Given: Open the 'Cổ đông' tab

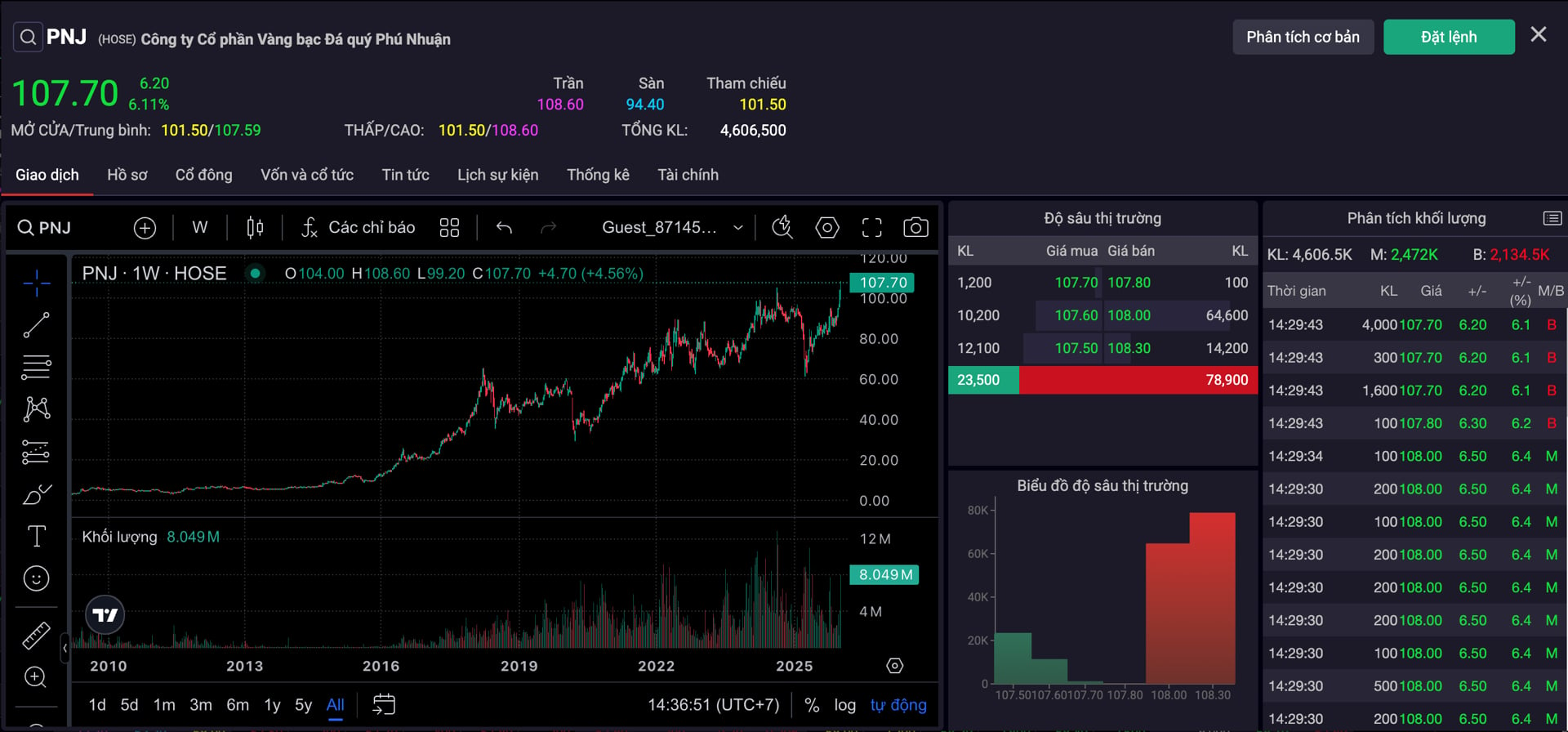Looking at the screenshot, I should [203, 175].
